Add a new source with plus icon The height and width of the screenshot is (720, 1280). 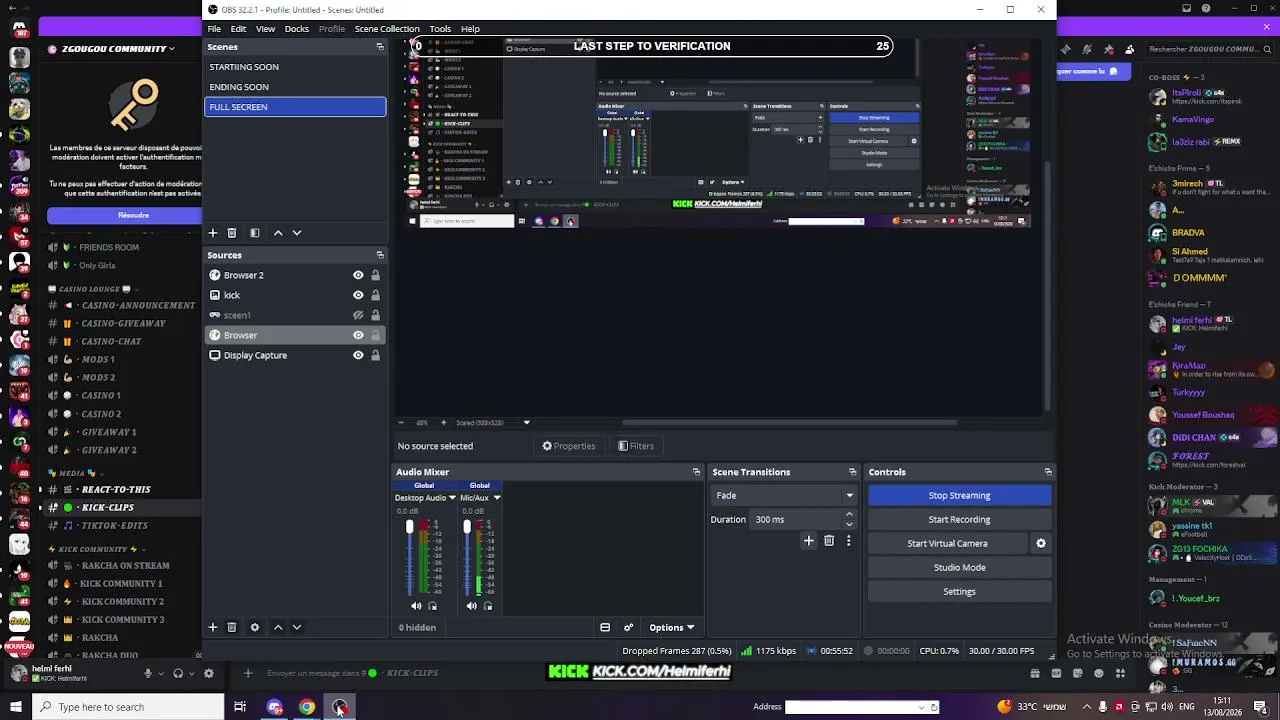212,627
